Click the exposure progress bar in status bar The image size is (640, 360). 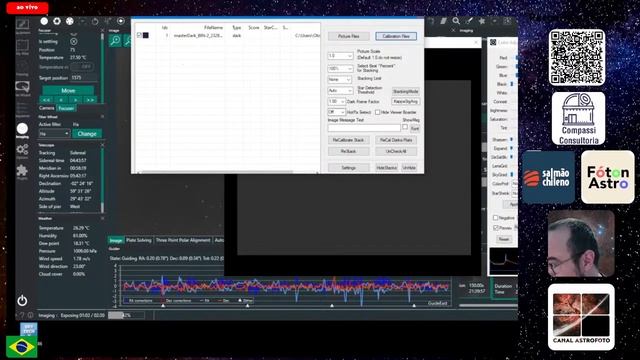(126, 316)
